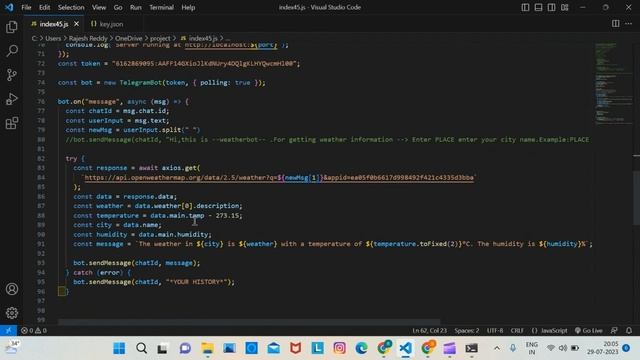Close the index45.js tab
Screen dimensions: 640x360
coord(76,24)
